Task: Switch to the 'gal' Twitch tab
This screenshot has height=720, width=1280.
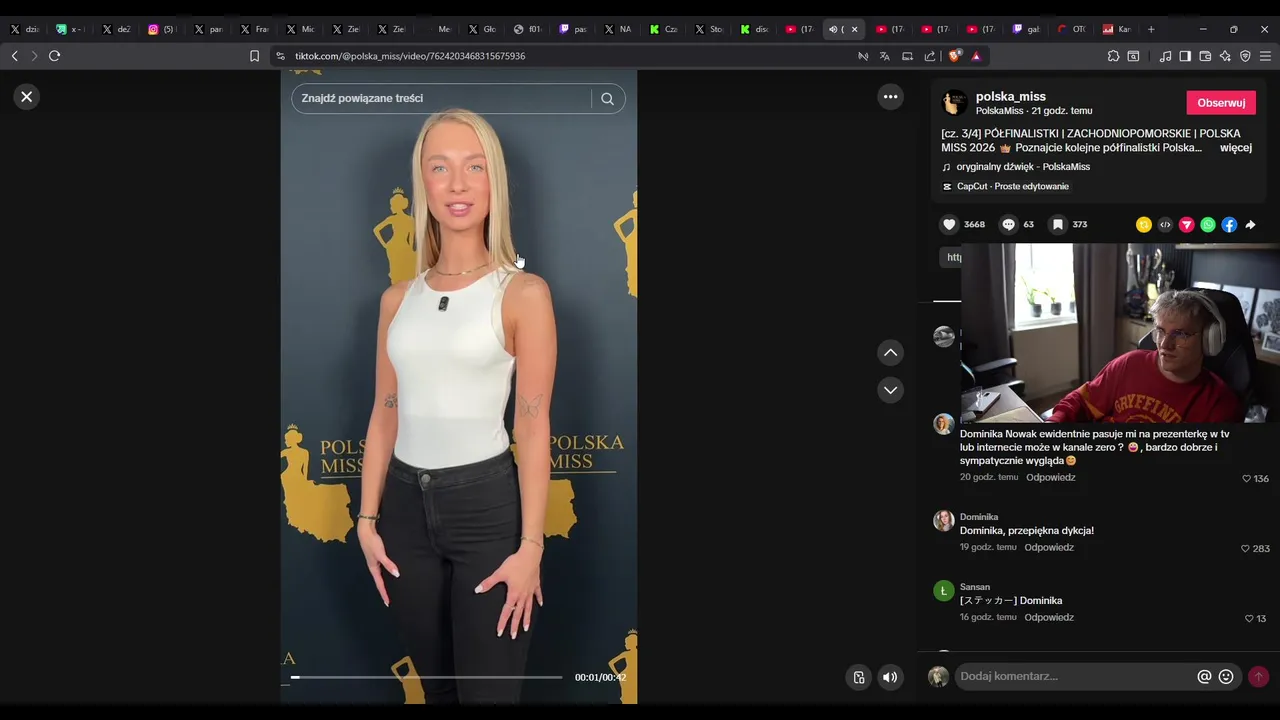Action: point(1025,29)
